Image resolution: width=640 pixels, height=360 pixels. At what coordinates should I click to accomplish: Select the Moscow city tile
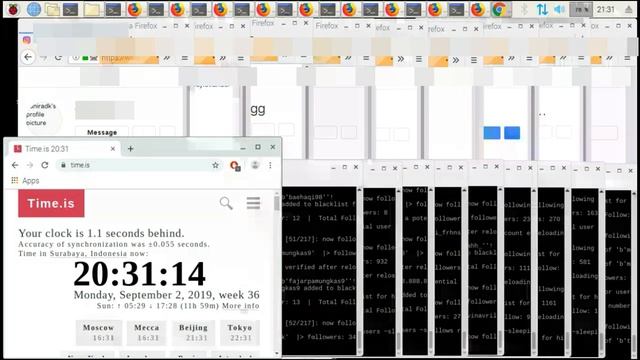pyautogui.click(x=98, y=332)
